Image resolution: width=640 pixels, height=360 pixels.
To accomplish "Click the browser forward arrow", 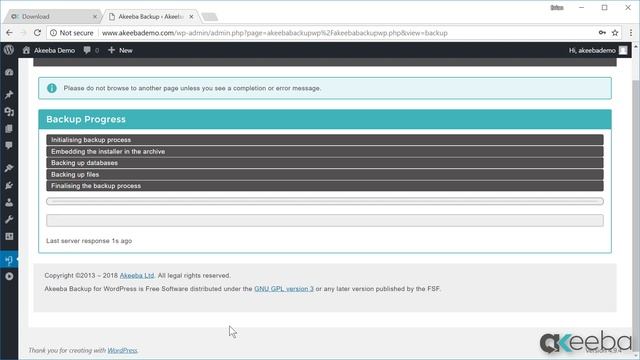I will click(x=23, y=33).
